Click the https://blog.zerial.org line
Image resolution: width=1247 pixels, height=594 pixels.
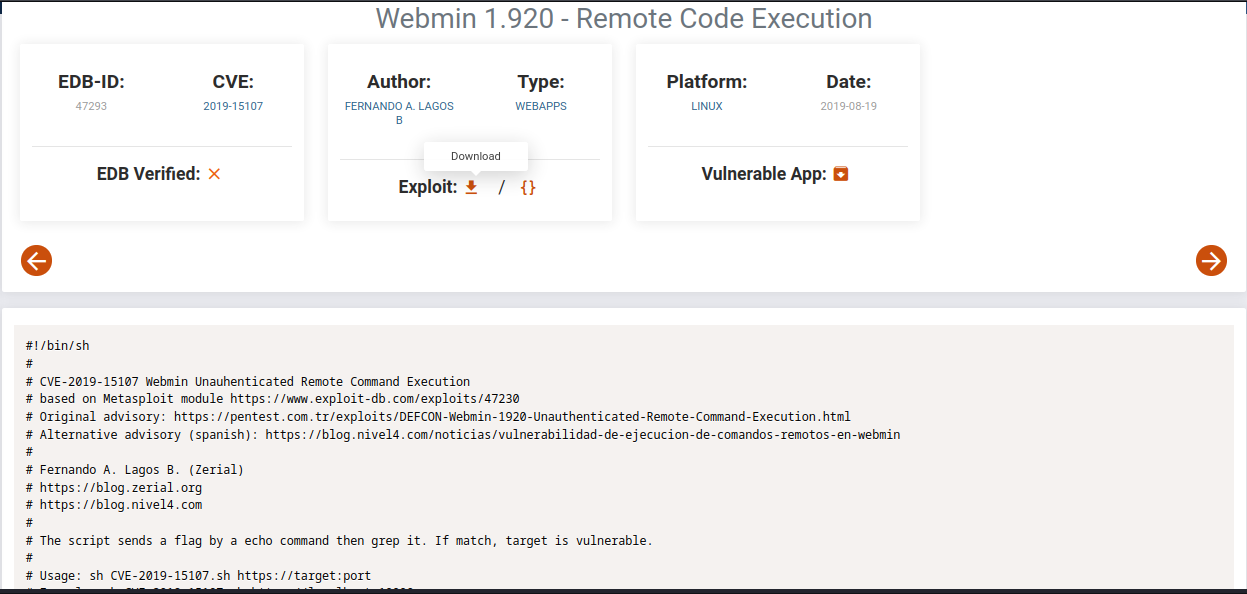point(121,488)
